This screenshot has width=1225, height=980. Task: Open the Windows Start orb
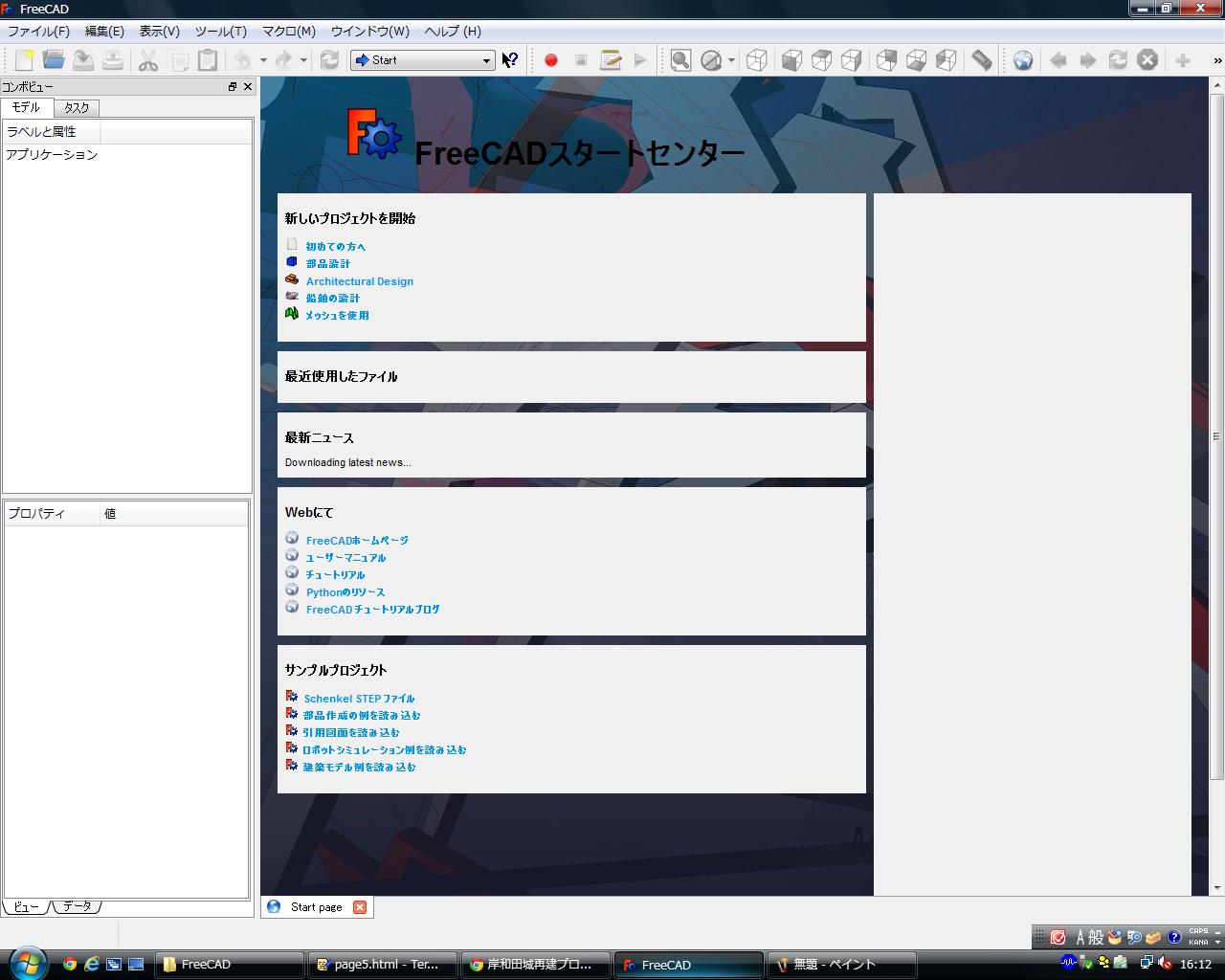coord(26,963)
